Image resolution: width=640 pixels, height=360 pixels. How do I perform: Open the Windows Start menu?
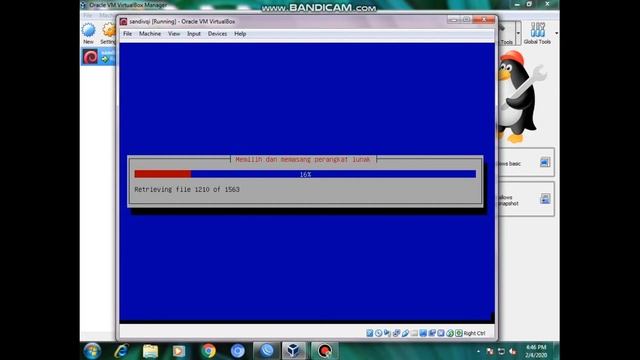[92, 351]
